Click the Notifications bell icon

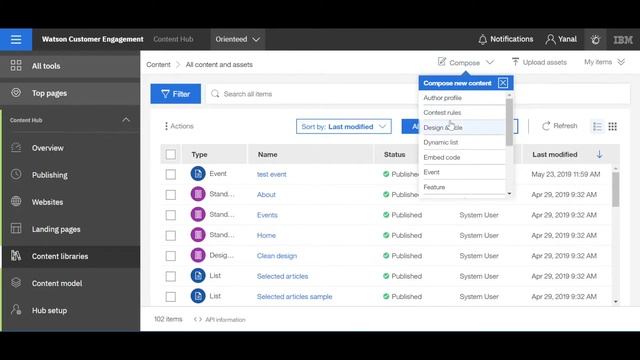tap(482, 39)
